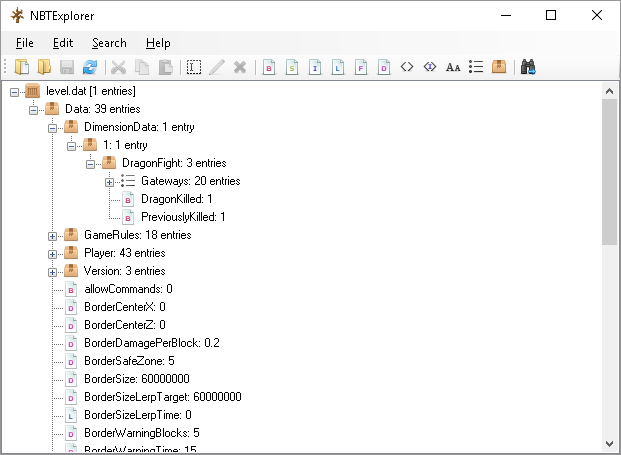Click the Copy toolbar icon
Viewport: 621px width, 455px height.
tap(142, 67)
